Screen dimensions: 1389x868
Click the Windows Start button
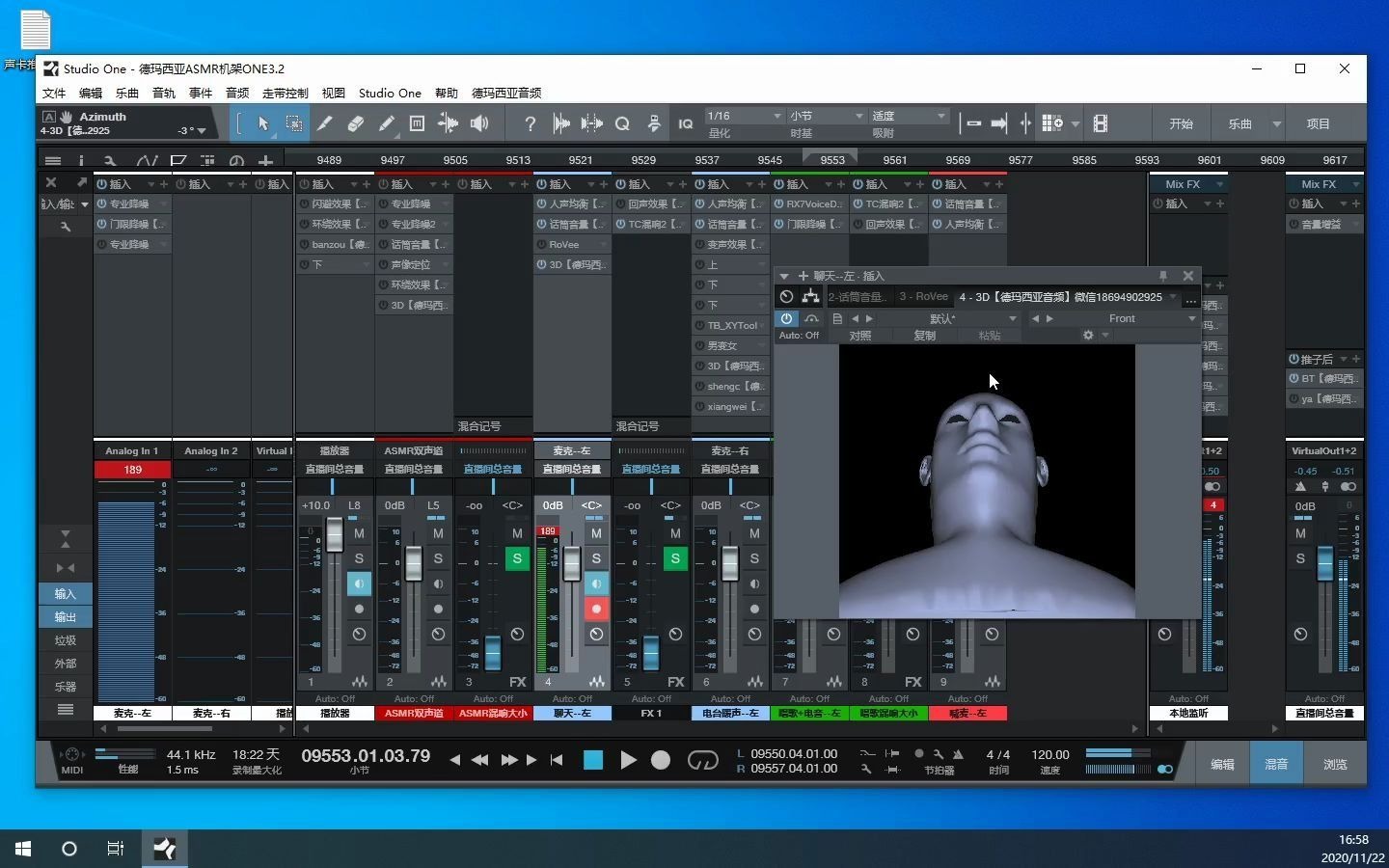tap(23, 849)
